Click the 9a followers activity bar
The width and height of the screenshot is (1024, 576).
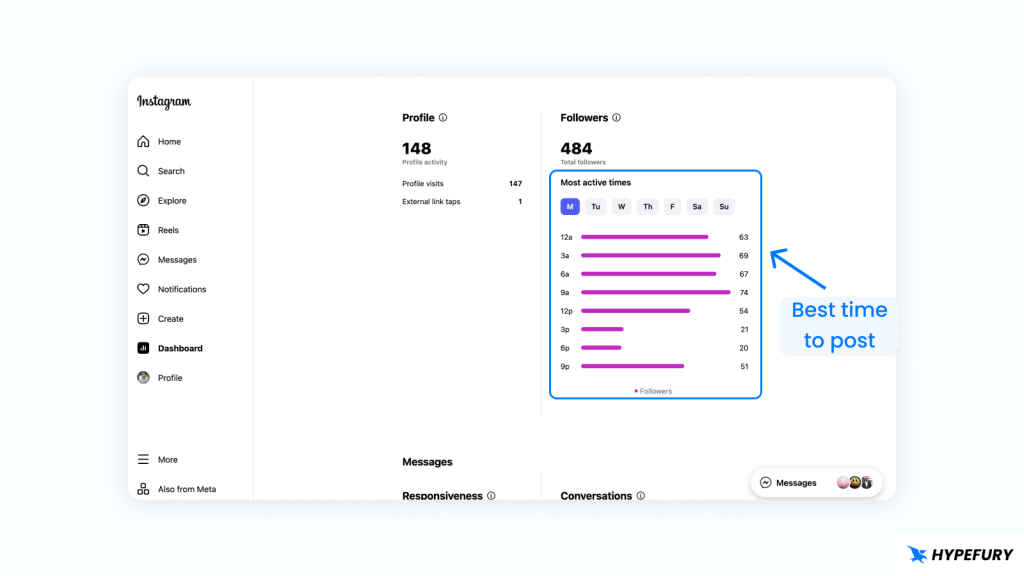(x=655, y=293)
